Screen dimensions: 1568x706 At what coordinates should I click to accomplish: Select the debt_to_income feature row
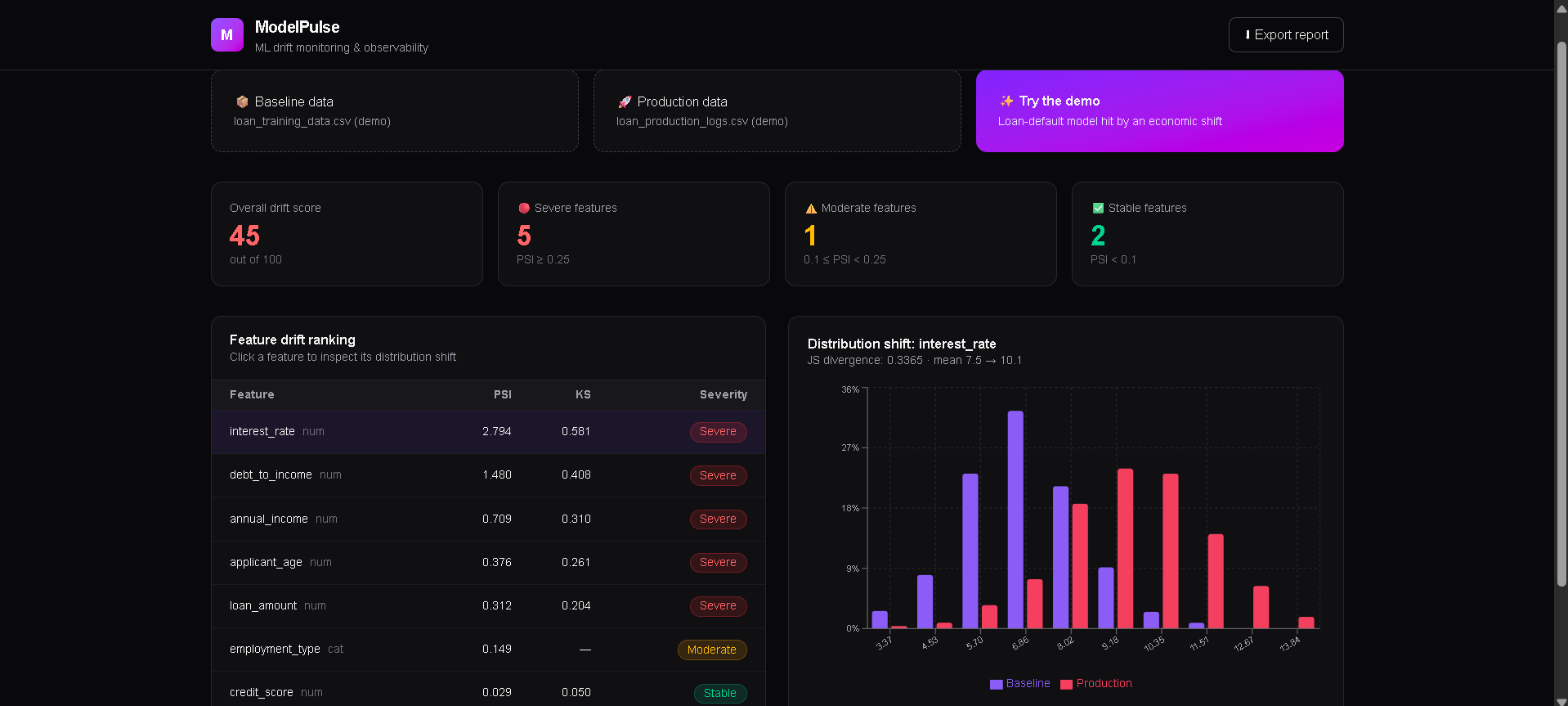coord(488,475)
